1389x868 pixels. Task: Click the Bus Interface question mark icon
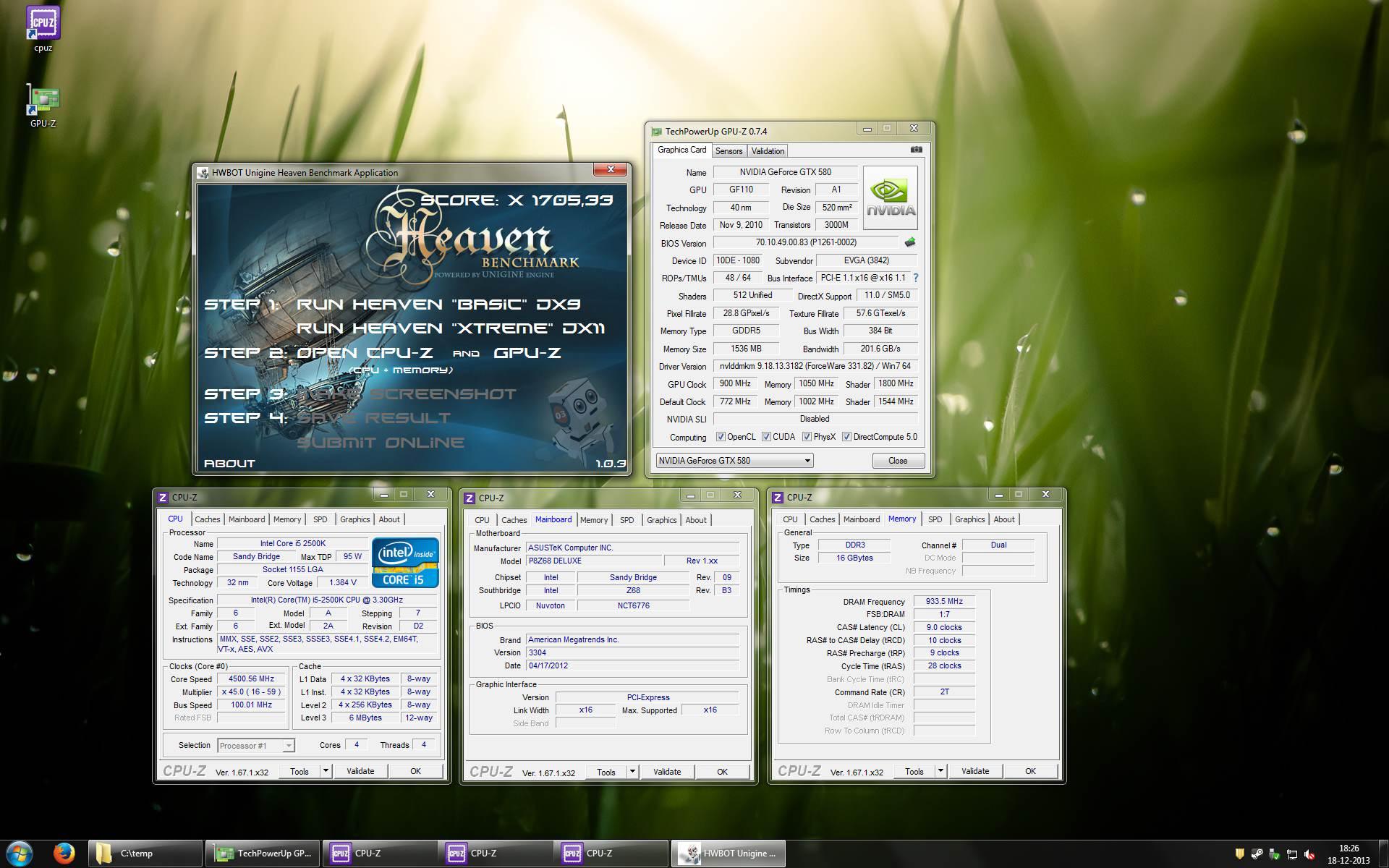(916, 278)
